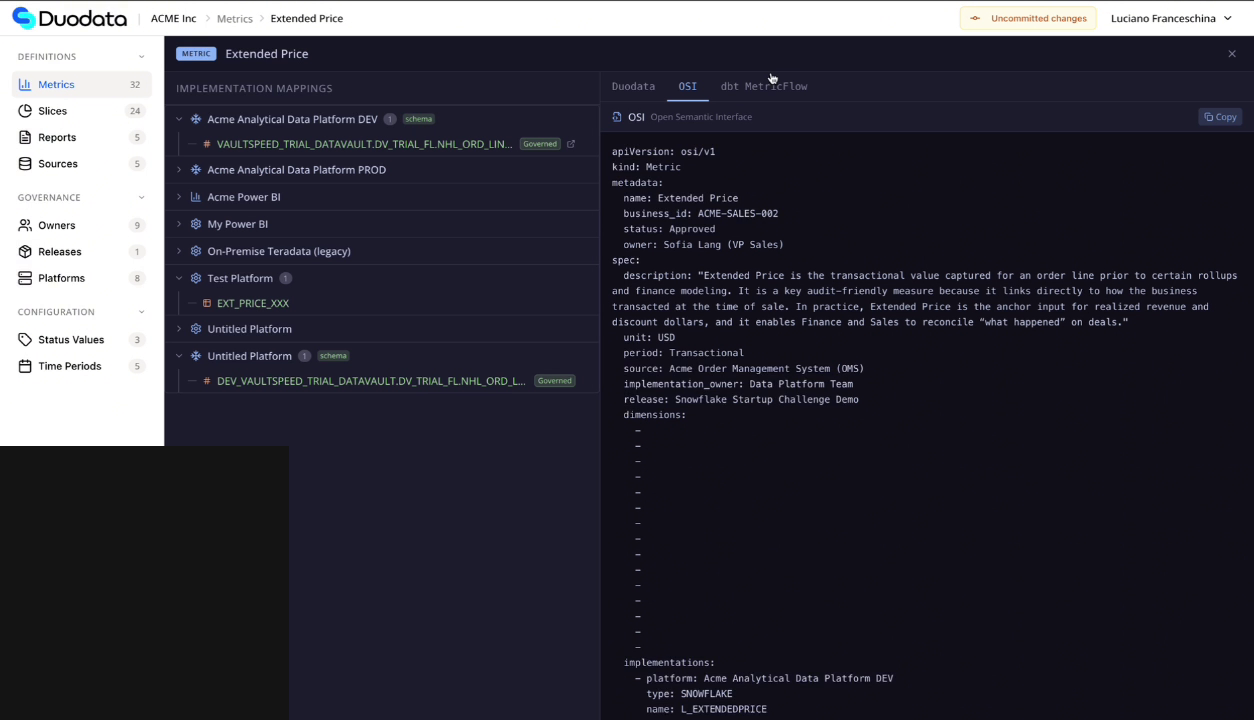Select the Platforms icon in the sidebar
Viewport: 1254px width, 720px height.
click(x=27, y=278)
